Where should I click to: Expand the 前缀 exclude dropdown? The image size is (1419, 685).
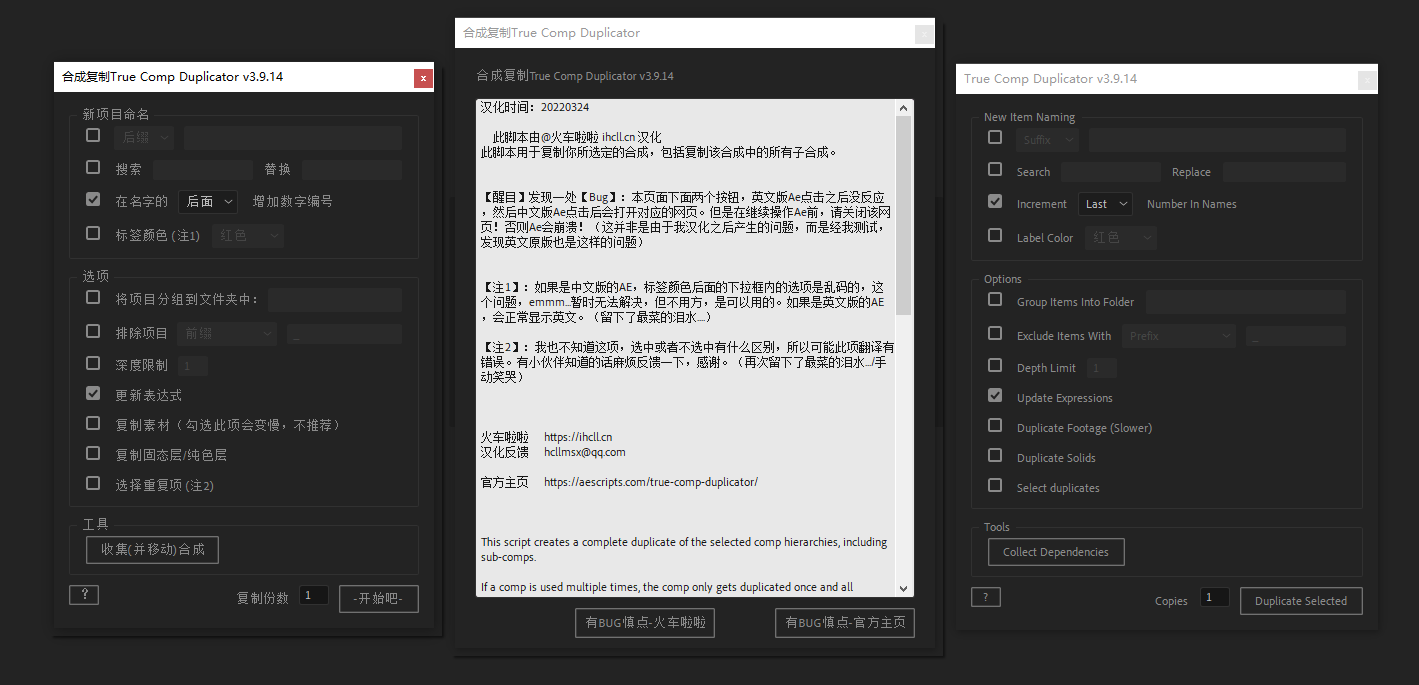point(227,333)
